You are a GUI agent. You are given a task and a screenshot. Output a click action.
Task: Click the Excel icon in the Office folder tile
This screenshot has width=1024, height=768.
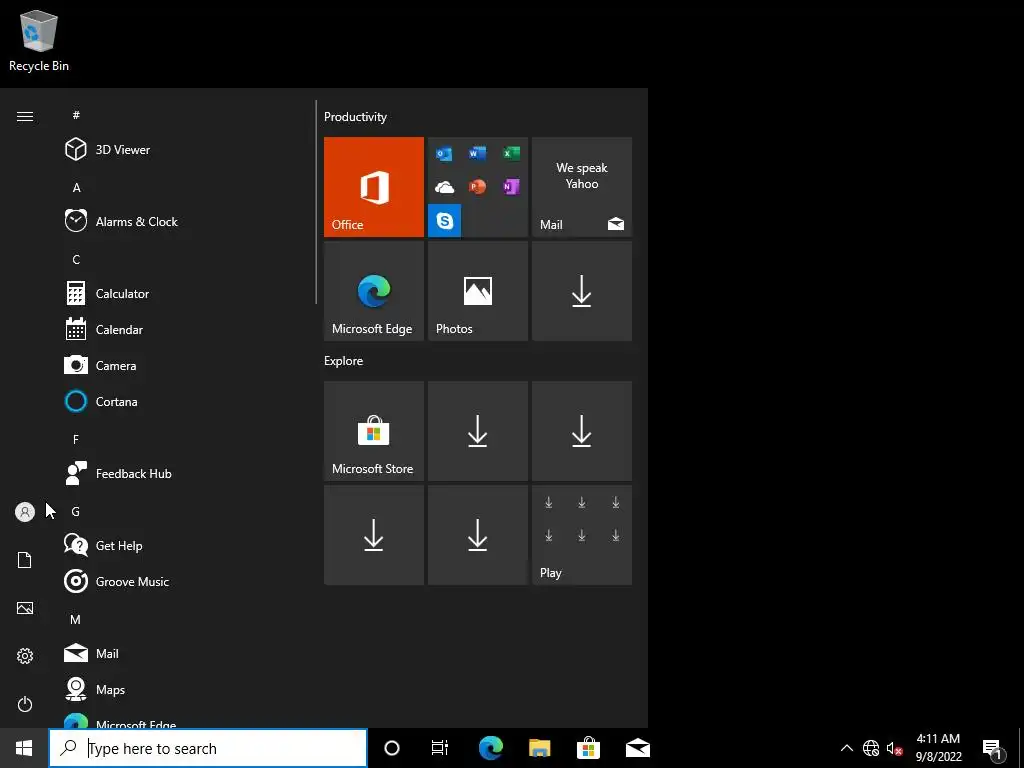pyautogui.click(x=511, y=153)
